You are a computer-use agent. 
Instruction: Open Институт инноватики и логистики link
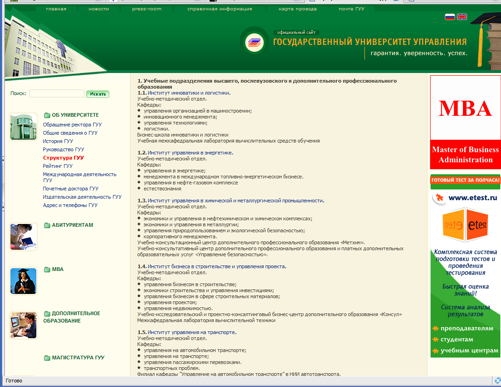[189, 93]
